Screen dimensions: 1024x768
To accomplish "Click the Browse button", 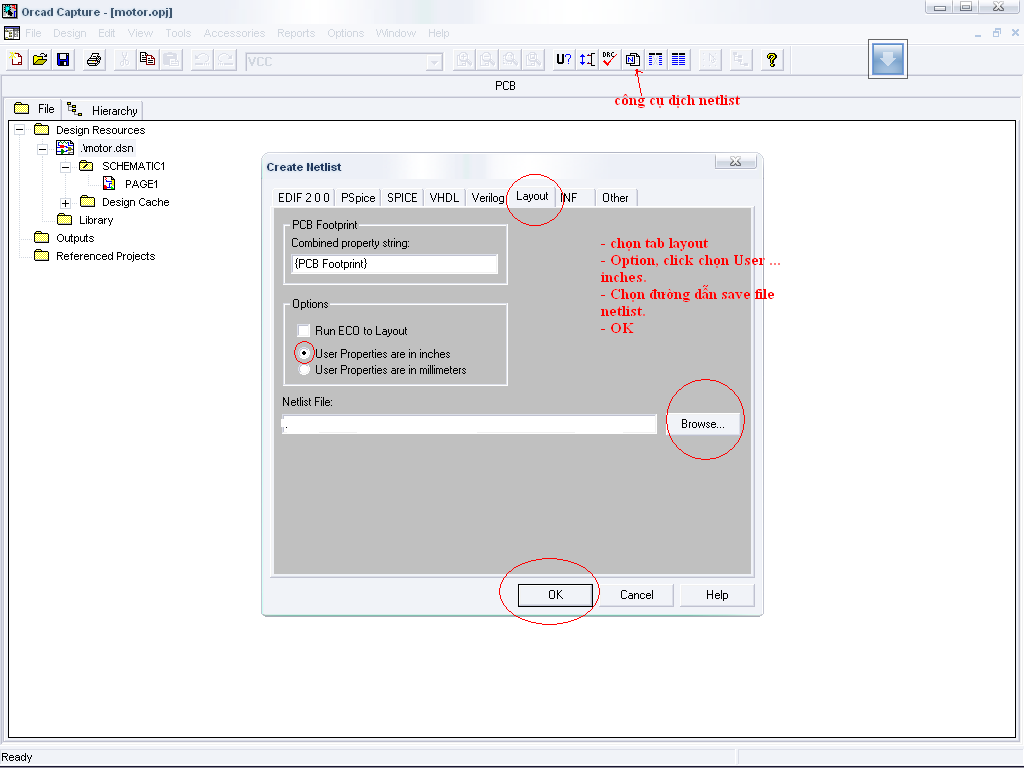I will 703,424.
